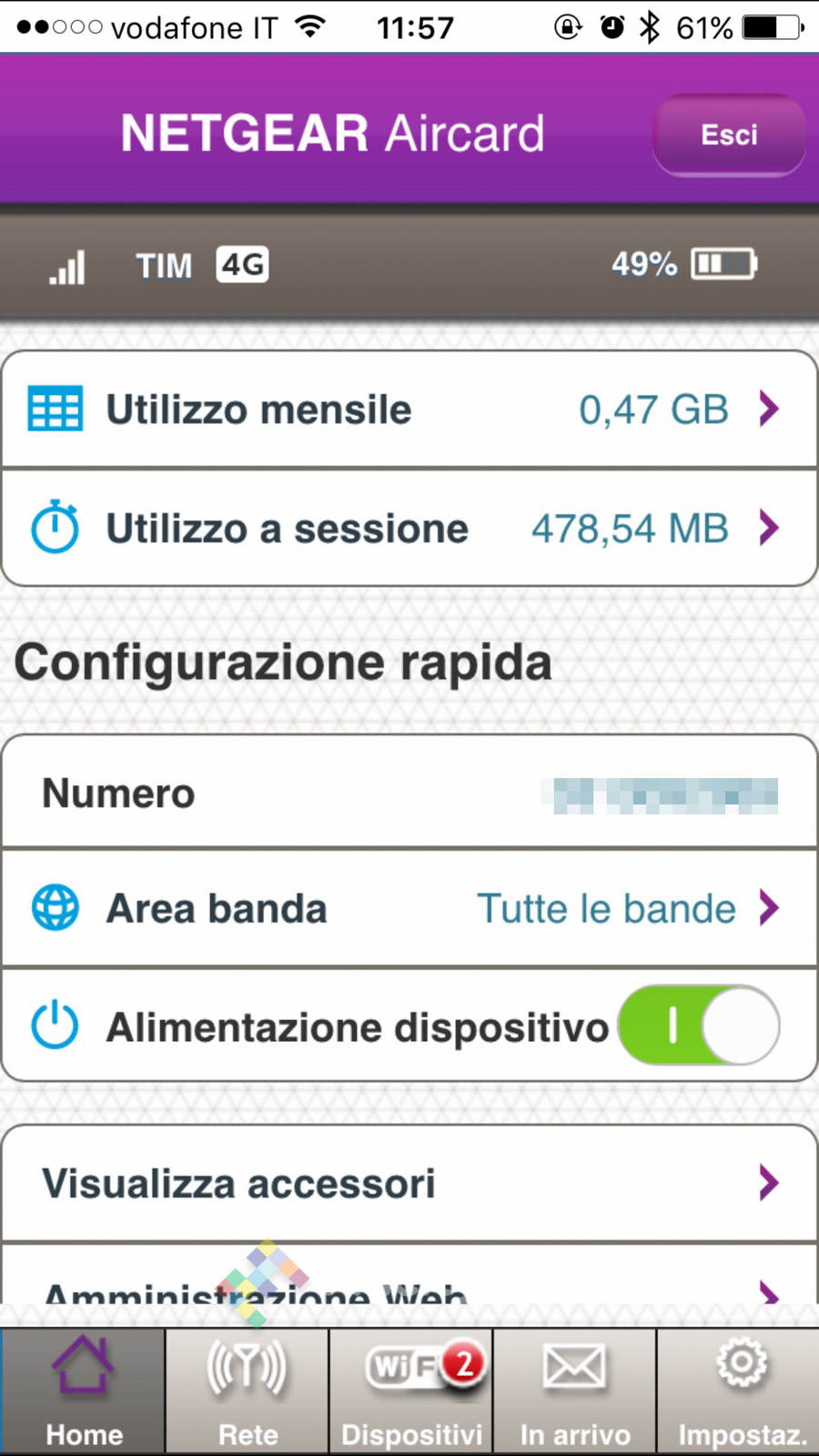The width and height of the screenshot is (819, 1456).
Task: Tap the monthly usage calendar grid icon
Action: (56, 409)
